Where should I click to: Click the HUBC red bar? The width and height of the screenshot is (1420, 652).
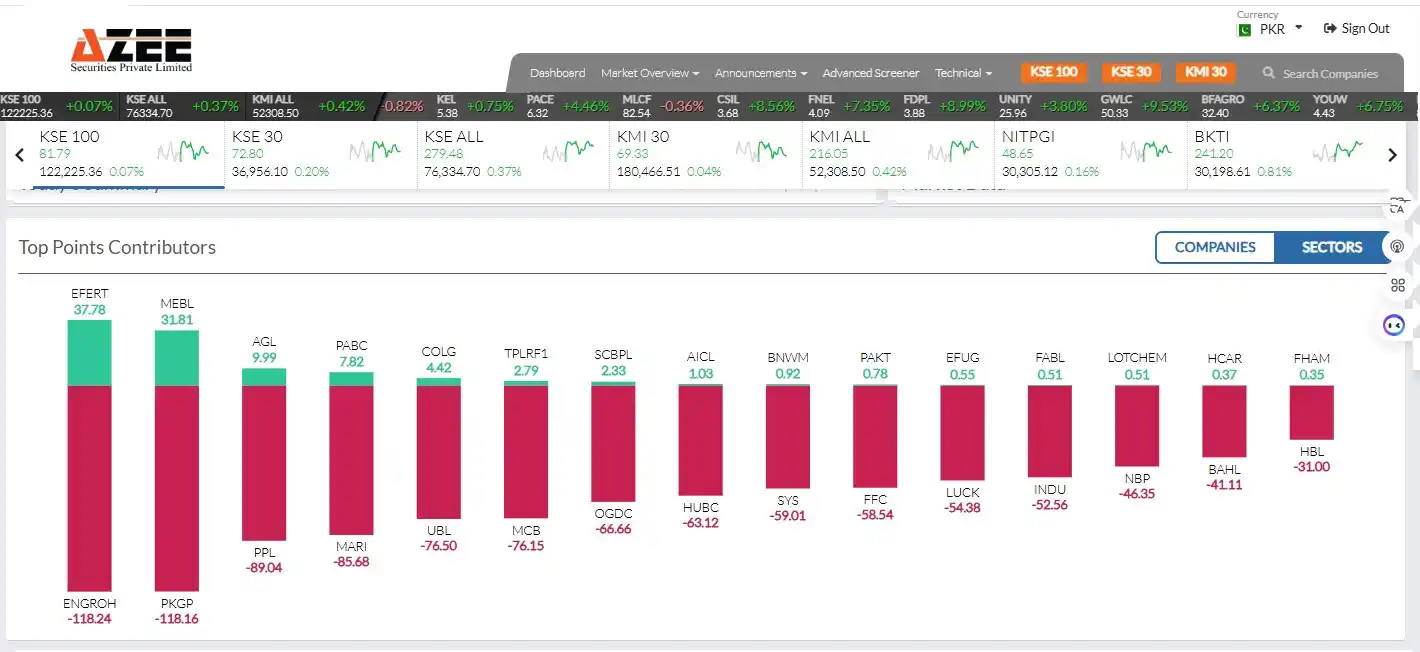tap(700, 440)
